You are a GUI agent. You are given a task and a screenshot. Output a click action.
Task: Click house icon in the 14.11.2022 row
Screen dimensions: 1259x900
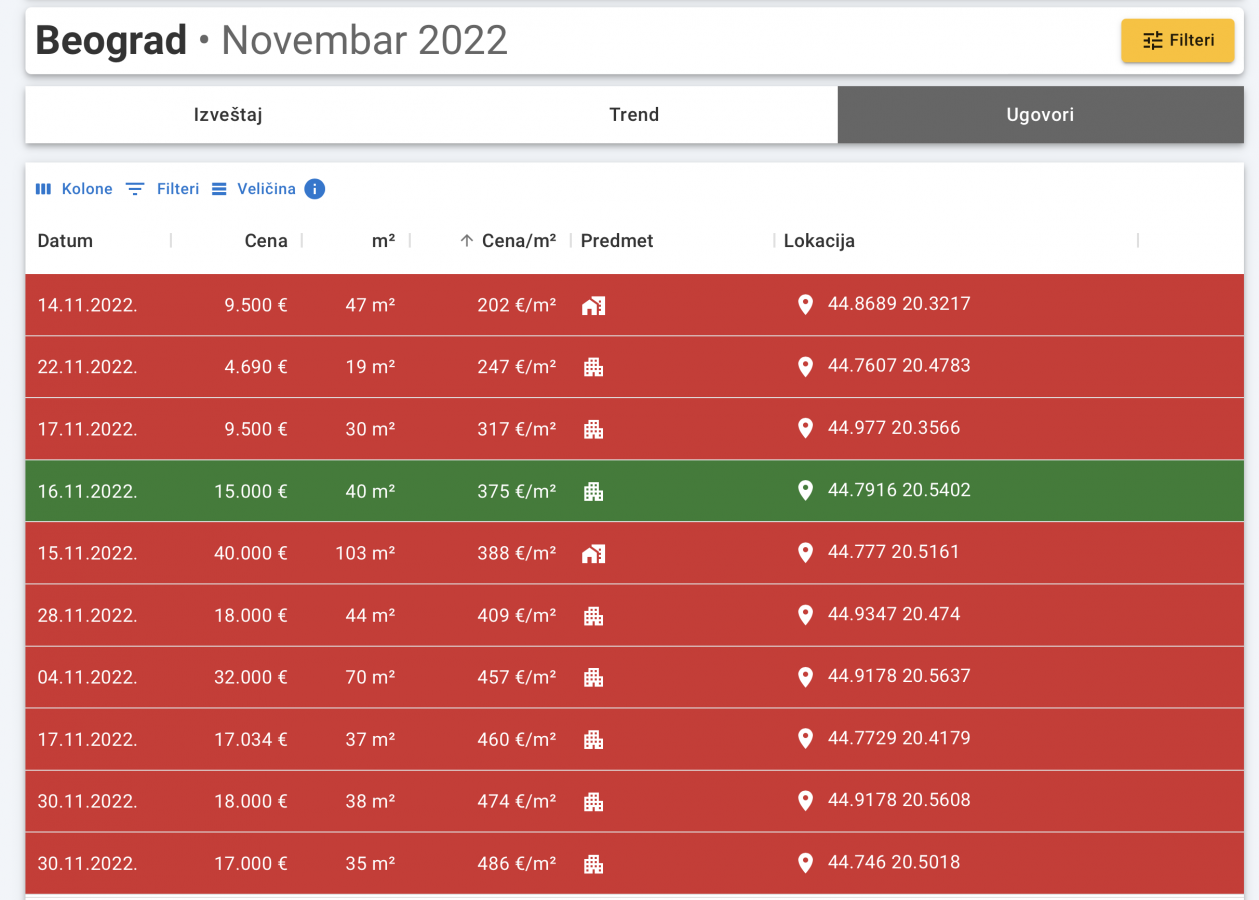[593, 306]
